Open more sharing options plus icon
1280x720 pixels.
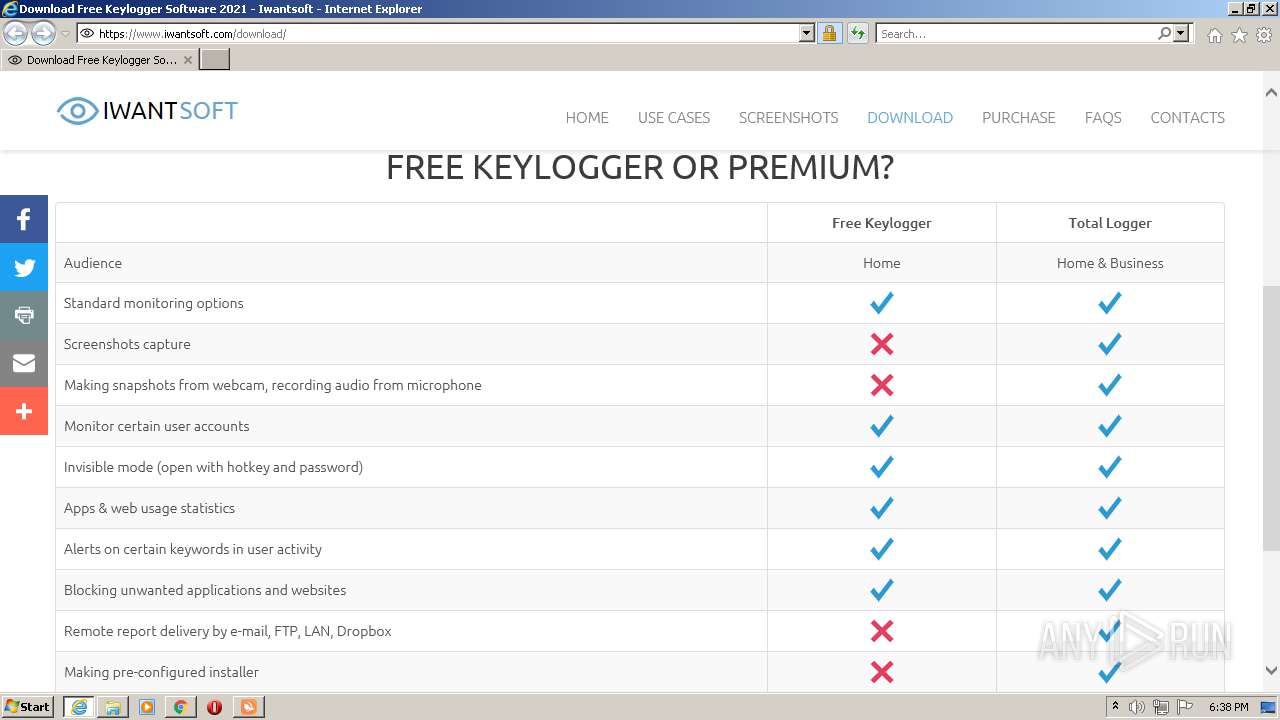(24, 411)
